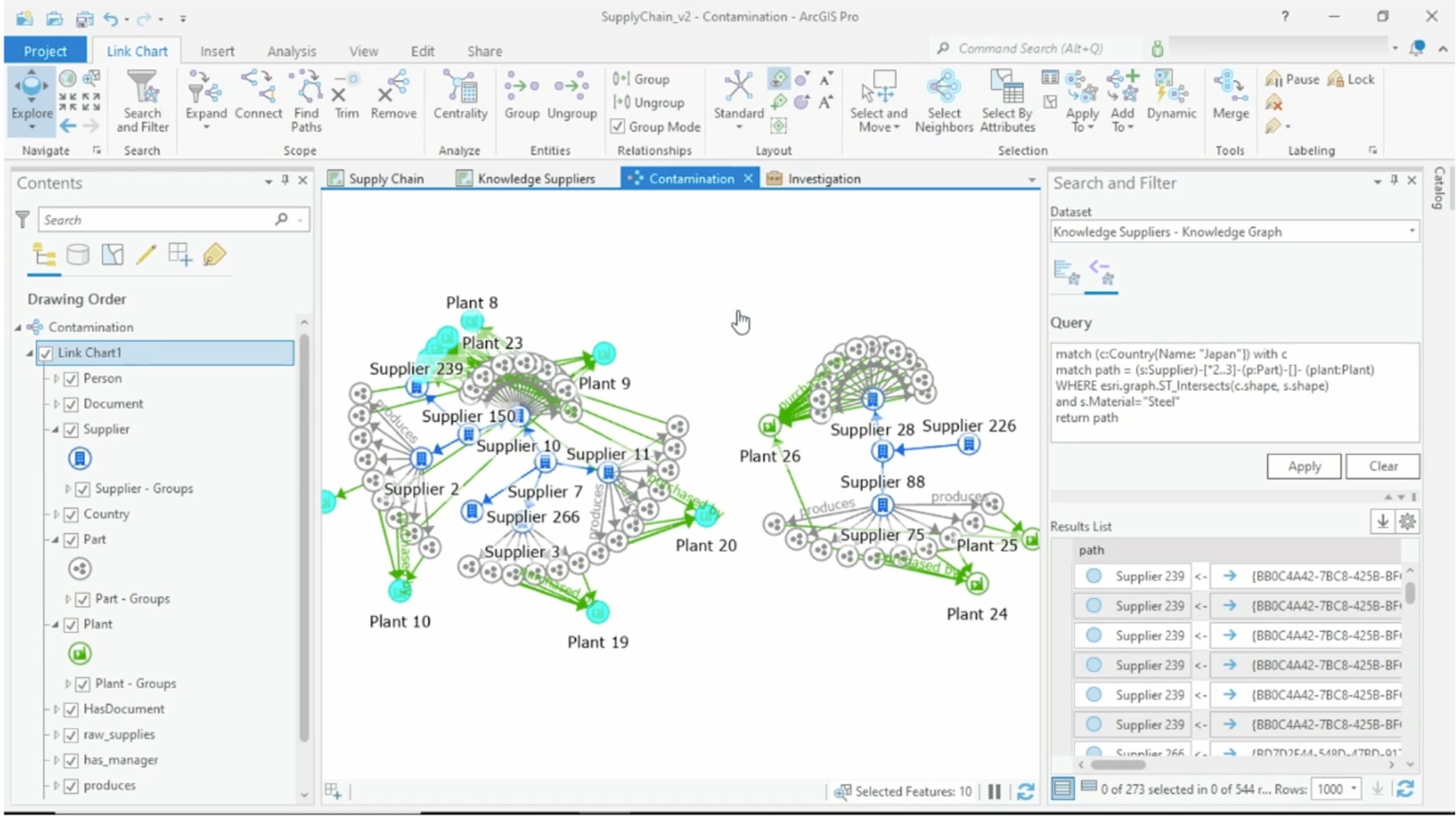
Task: Open the Project tab
Action: tap(45, 51)
